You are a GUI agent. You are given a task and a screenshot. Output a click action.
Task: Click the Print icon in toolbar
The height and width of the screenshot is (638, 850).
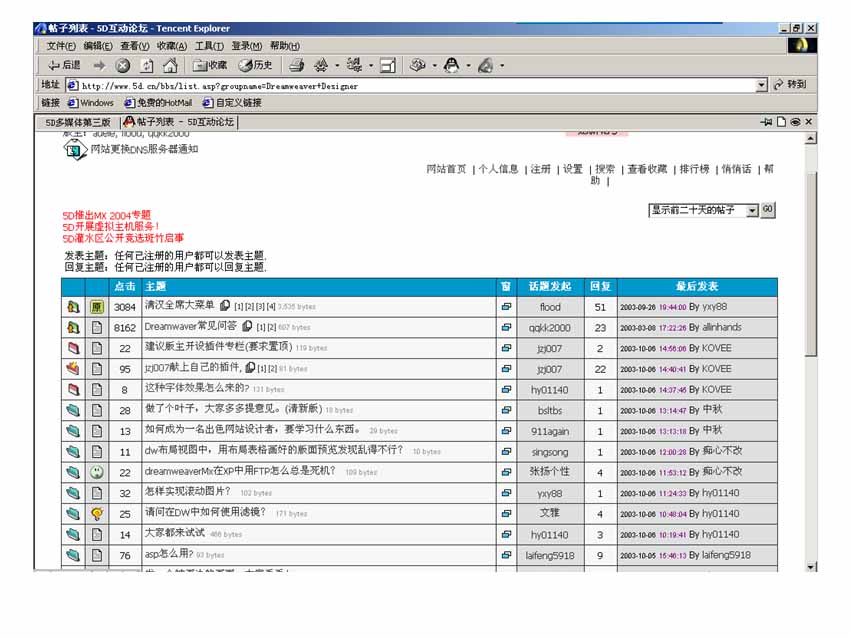[297, 66]
